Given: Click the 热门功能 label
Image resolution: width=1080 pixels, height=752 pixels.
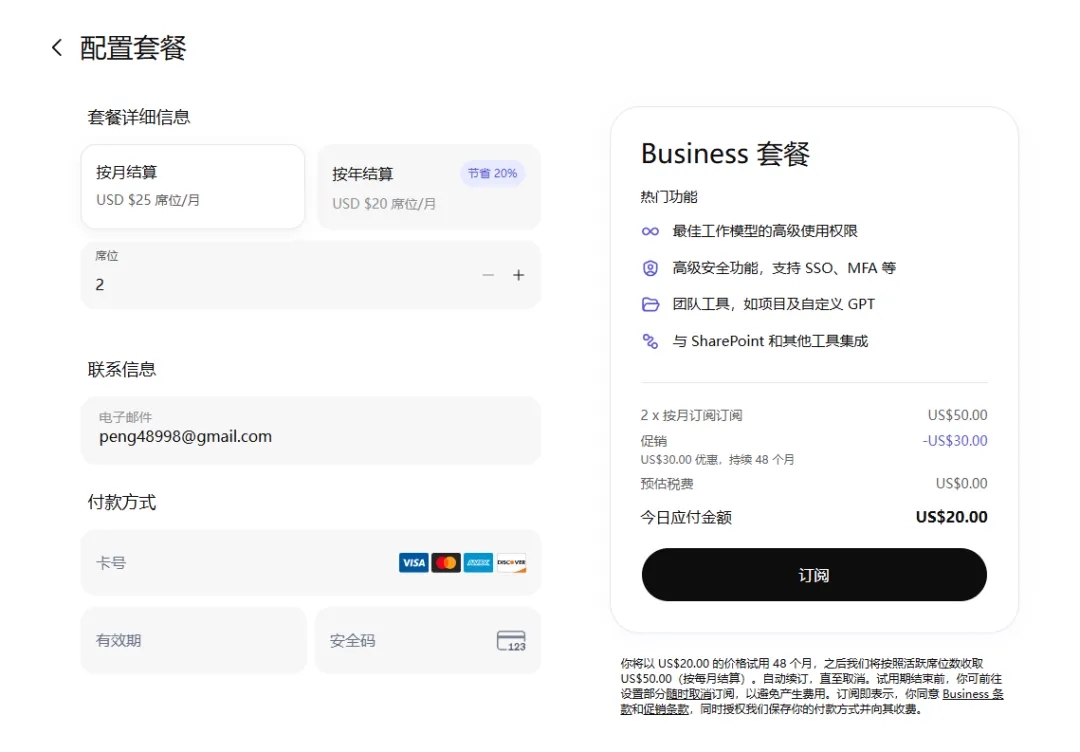Looking at the screenshot, I should (x=669, y=197).
